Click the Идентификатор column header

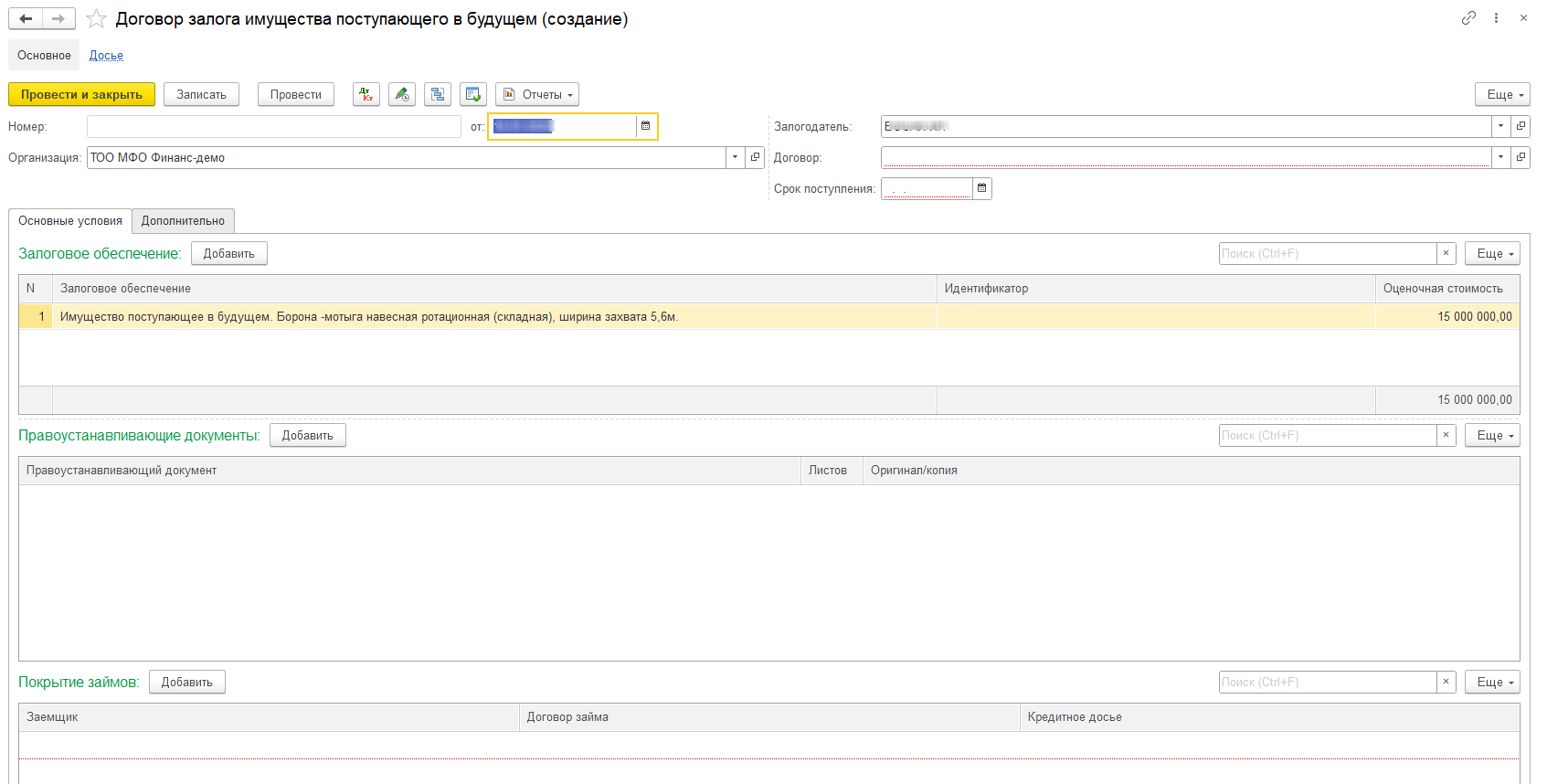(x=1156, y=288)
